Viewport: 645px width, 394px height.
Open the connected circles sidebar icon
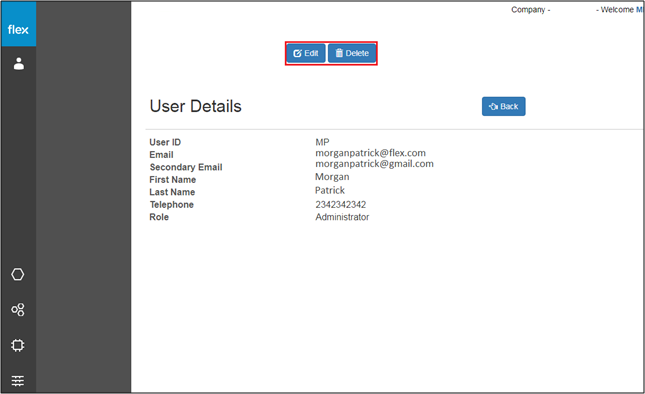(18, 310)
